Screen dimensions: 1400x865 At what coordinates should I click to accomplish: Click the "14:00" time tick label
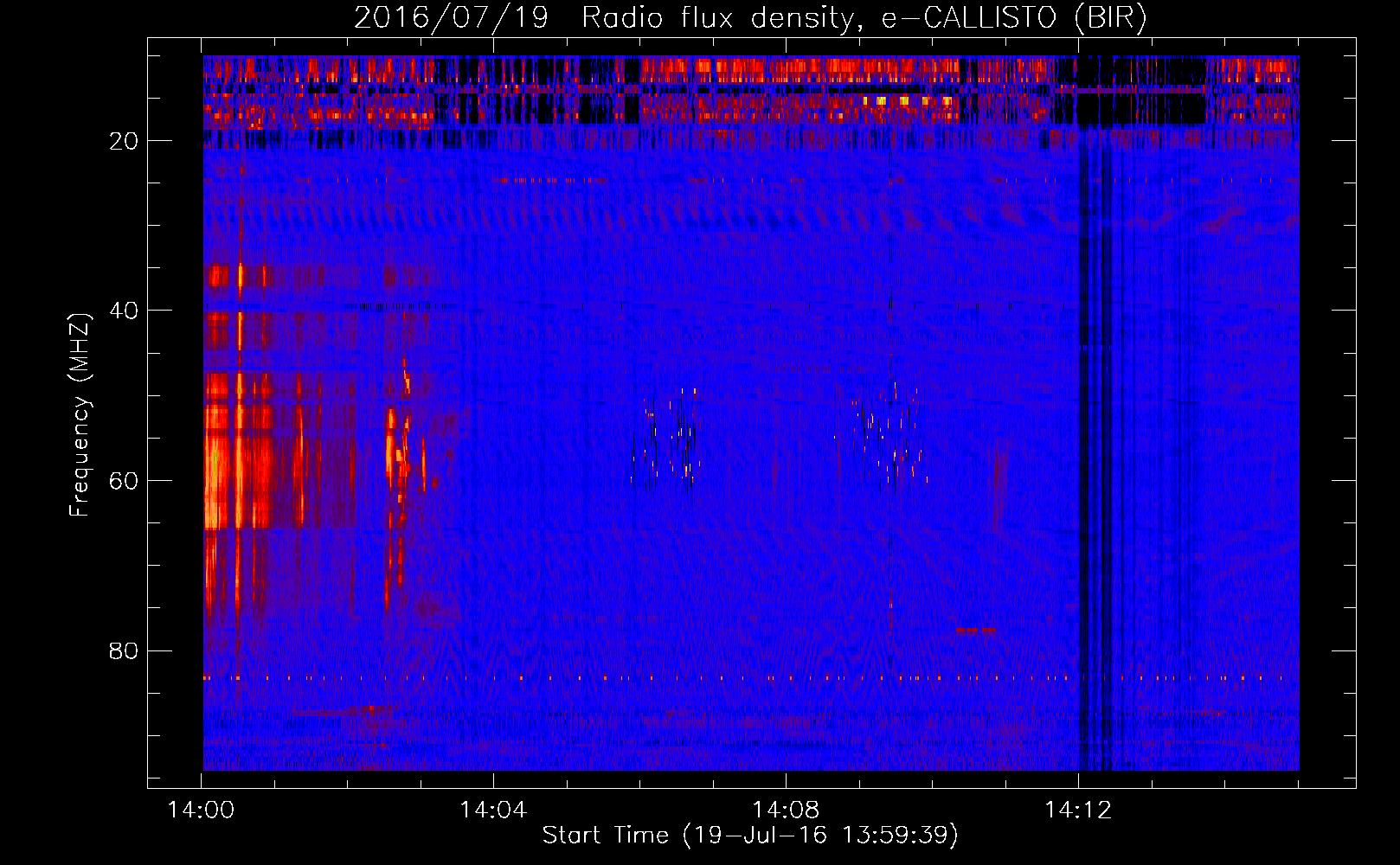click(201, 811)
